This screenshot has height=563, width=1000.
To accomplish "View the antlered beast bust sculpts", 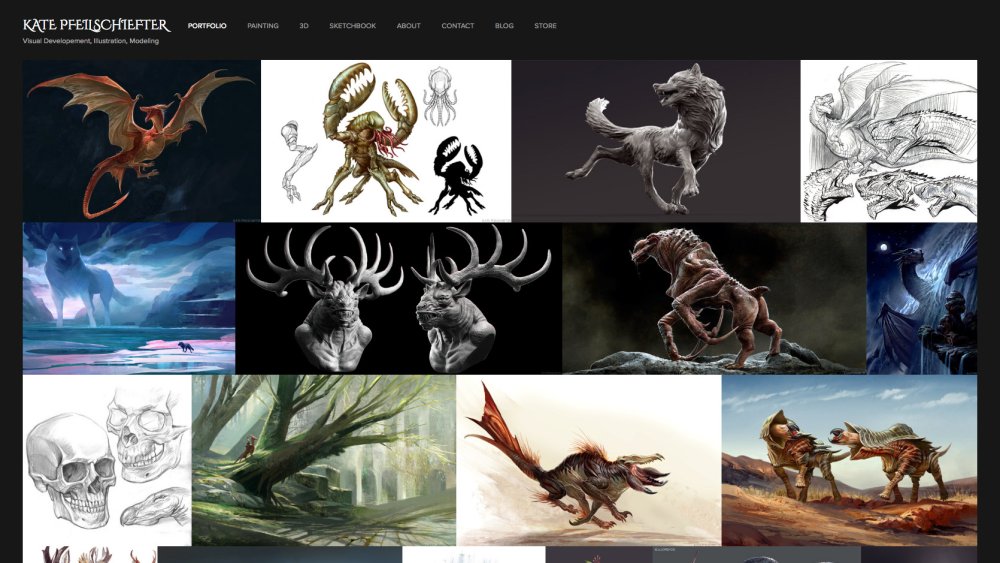I will (x=399, y=298).
